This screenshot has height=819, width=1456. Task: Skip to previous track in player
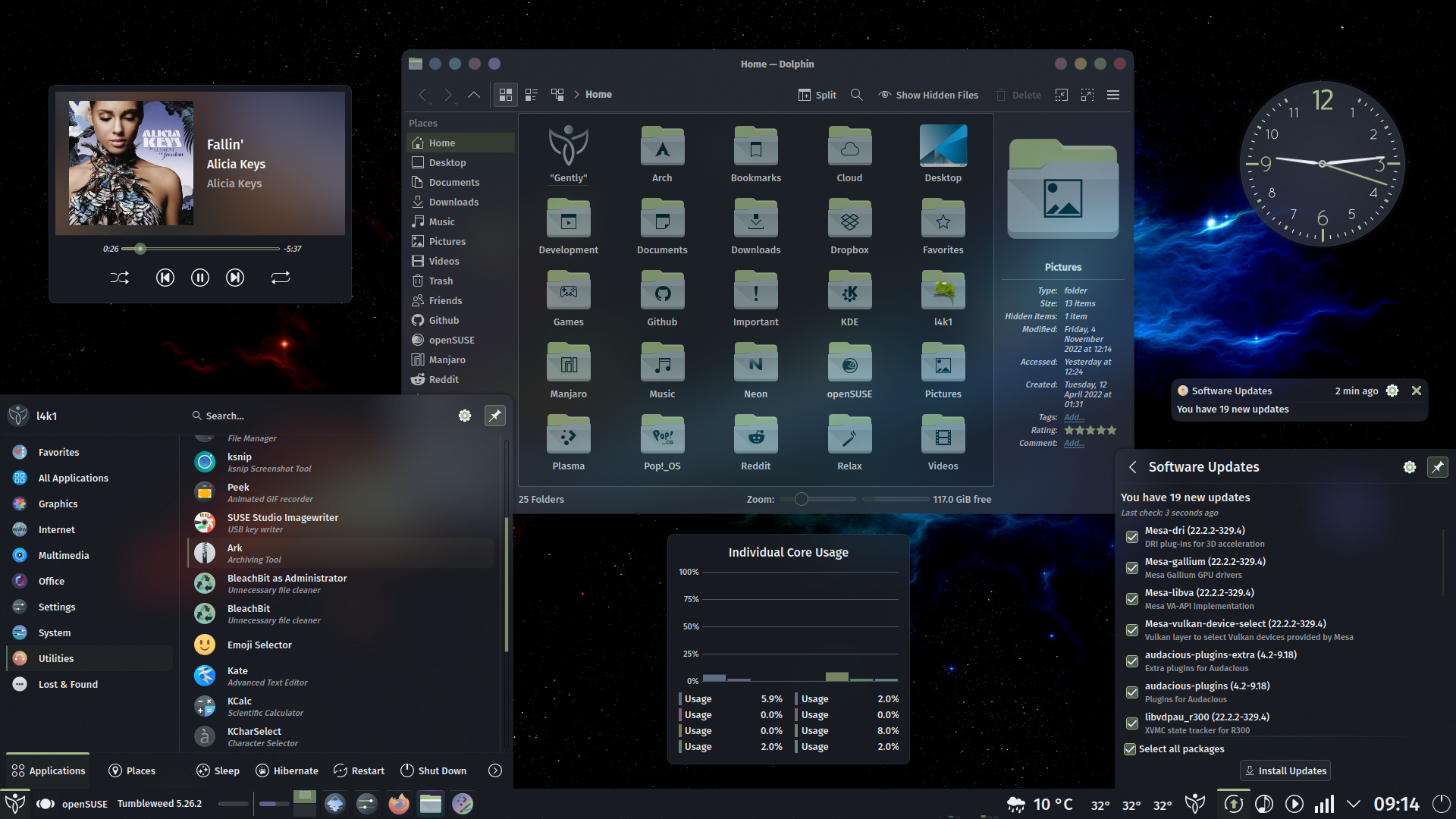(165, 278)
